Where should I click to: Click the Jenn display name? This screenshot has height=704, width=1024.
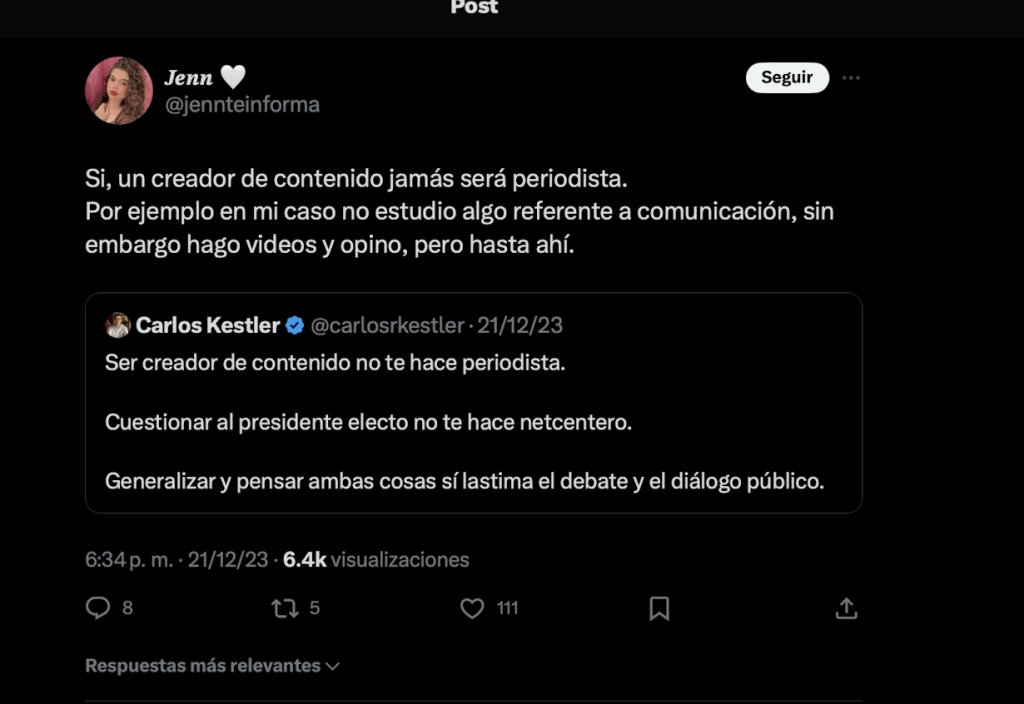[189, 78]
